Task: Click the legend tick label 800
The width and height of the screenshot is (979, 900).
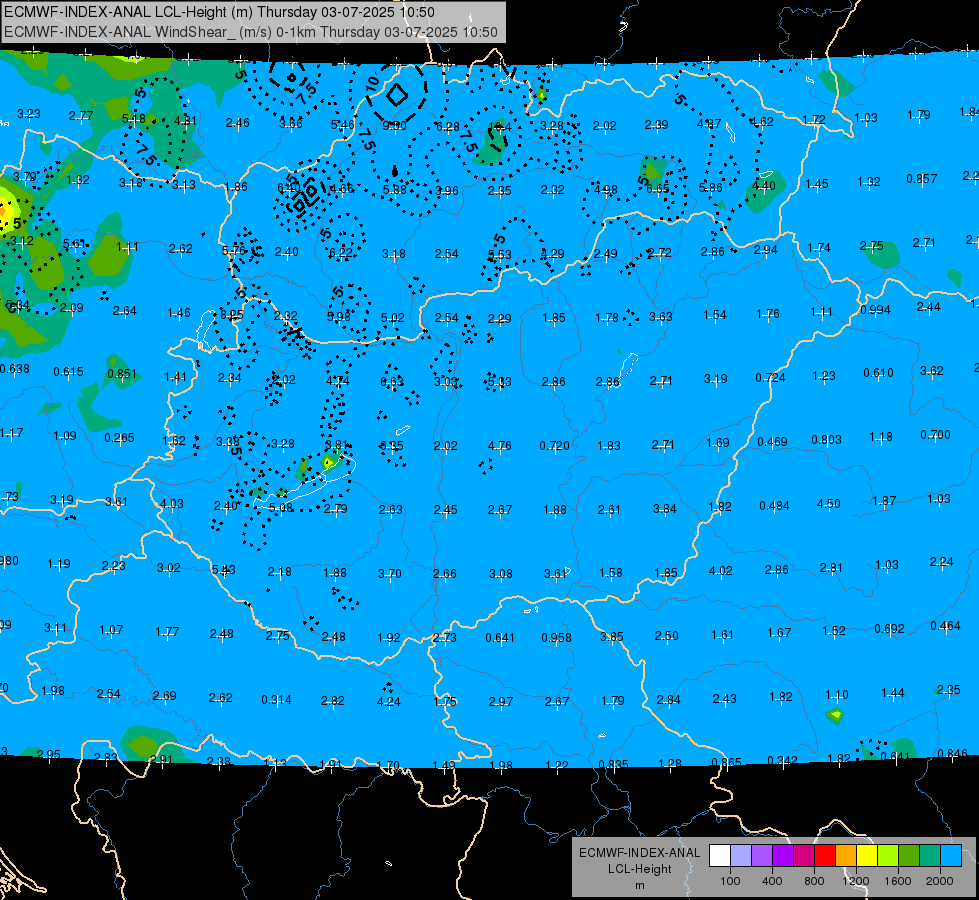Action: [814, 881]
